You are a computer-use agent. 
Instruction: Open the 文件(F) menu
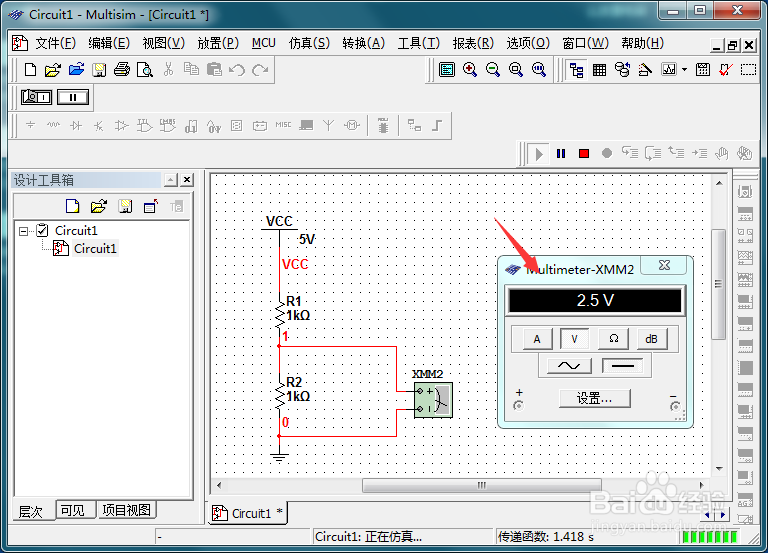(55, 44)
